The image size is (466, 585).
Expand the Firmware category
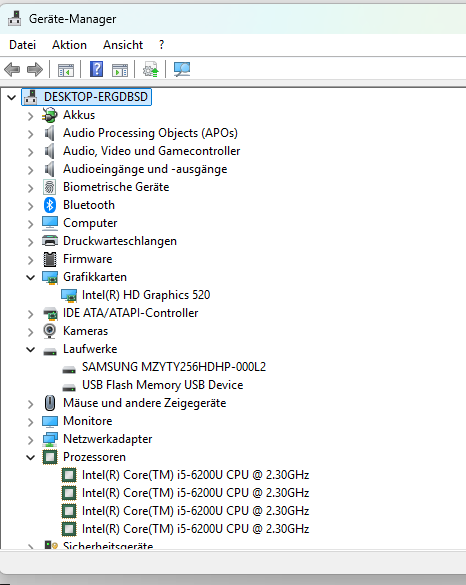(x=31, y=260)
